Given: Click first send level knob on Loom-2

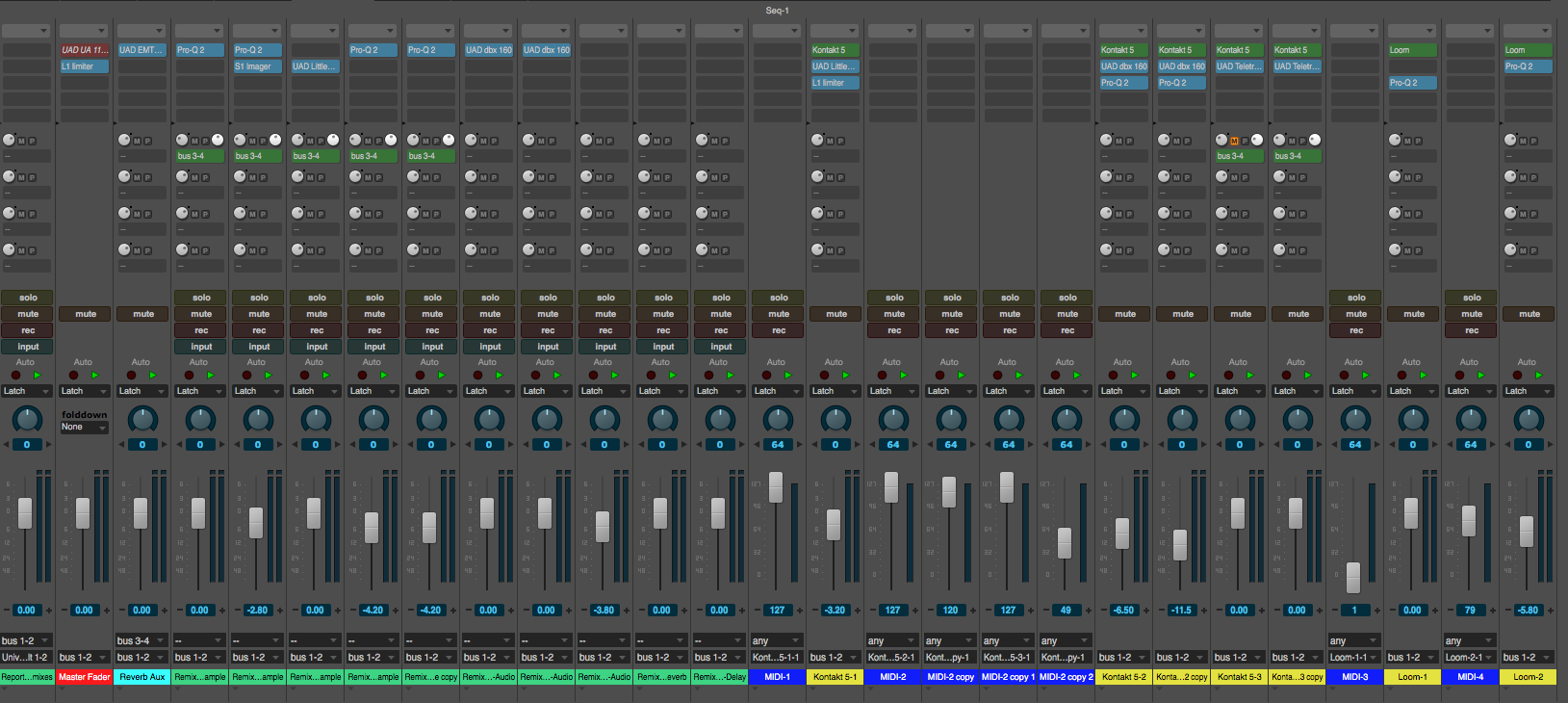Looking at the screenshot, I should click(x=1510, y=140).
